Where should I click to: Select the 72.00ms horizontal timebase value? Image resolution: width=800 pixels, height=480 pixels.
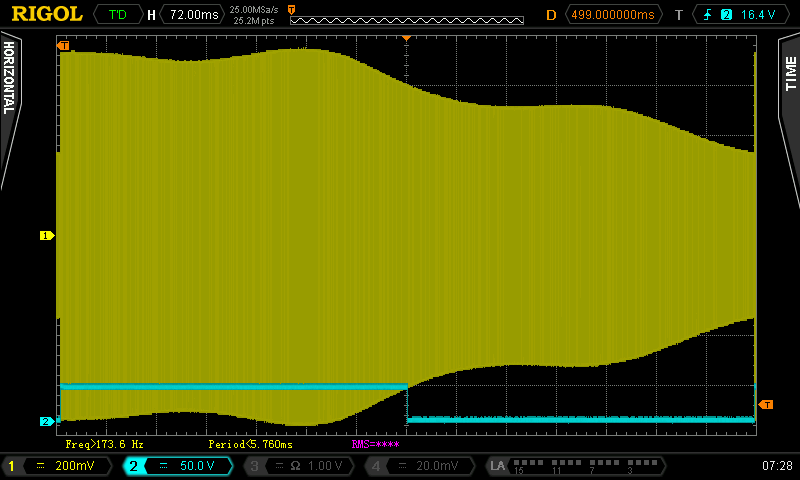click(x=194, y=14)
